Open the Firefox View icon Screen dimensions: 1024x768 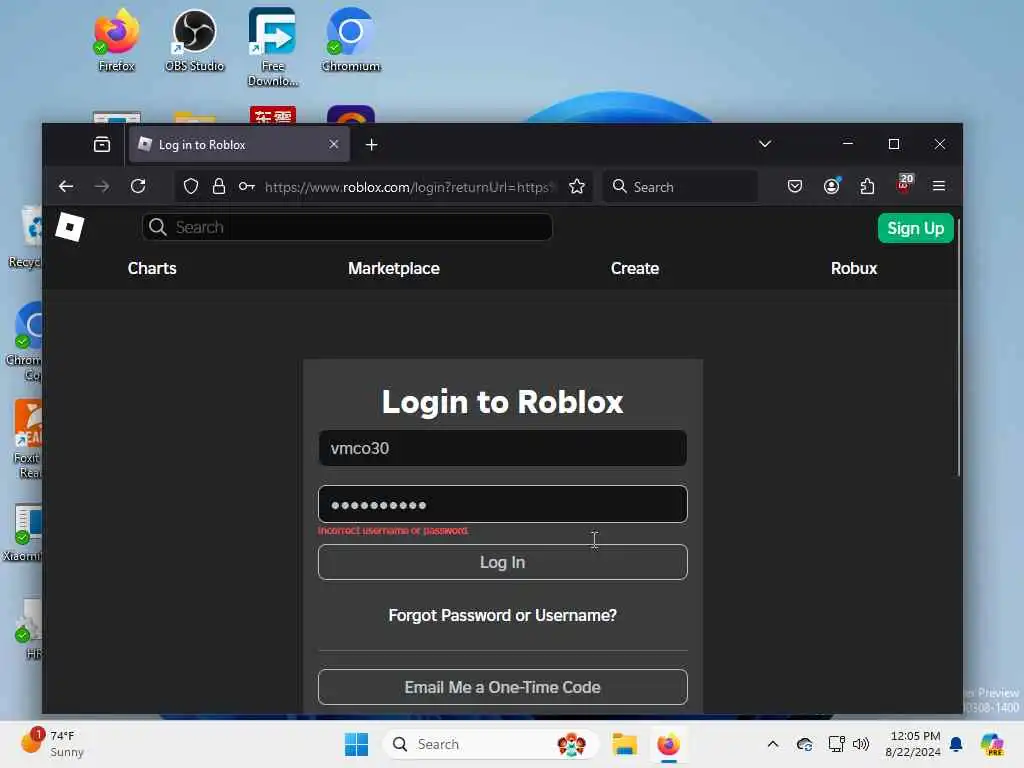[x=102, y=144]
